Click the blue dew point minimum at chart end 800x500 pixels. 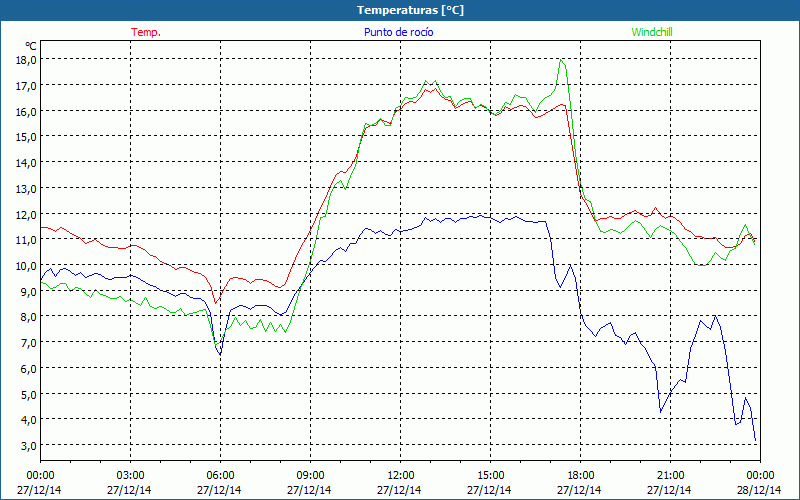755,440
